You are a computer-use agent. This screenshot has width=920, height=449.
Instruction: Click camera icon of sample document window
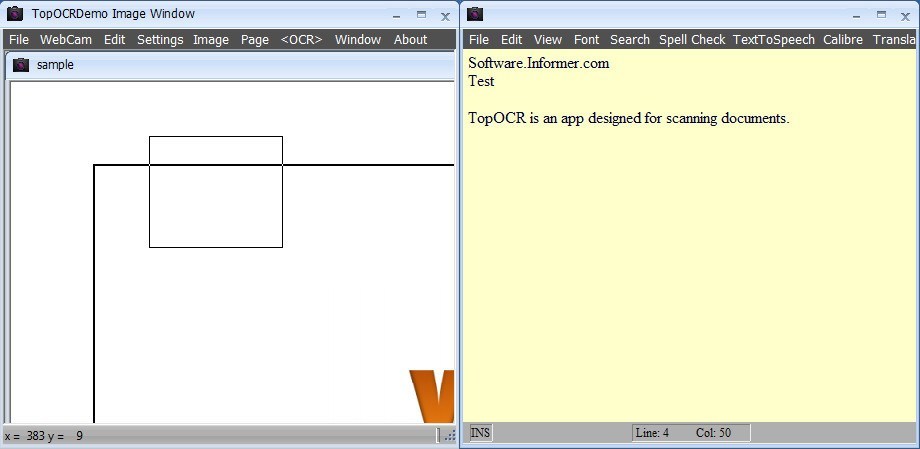point(21,65)
